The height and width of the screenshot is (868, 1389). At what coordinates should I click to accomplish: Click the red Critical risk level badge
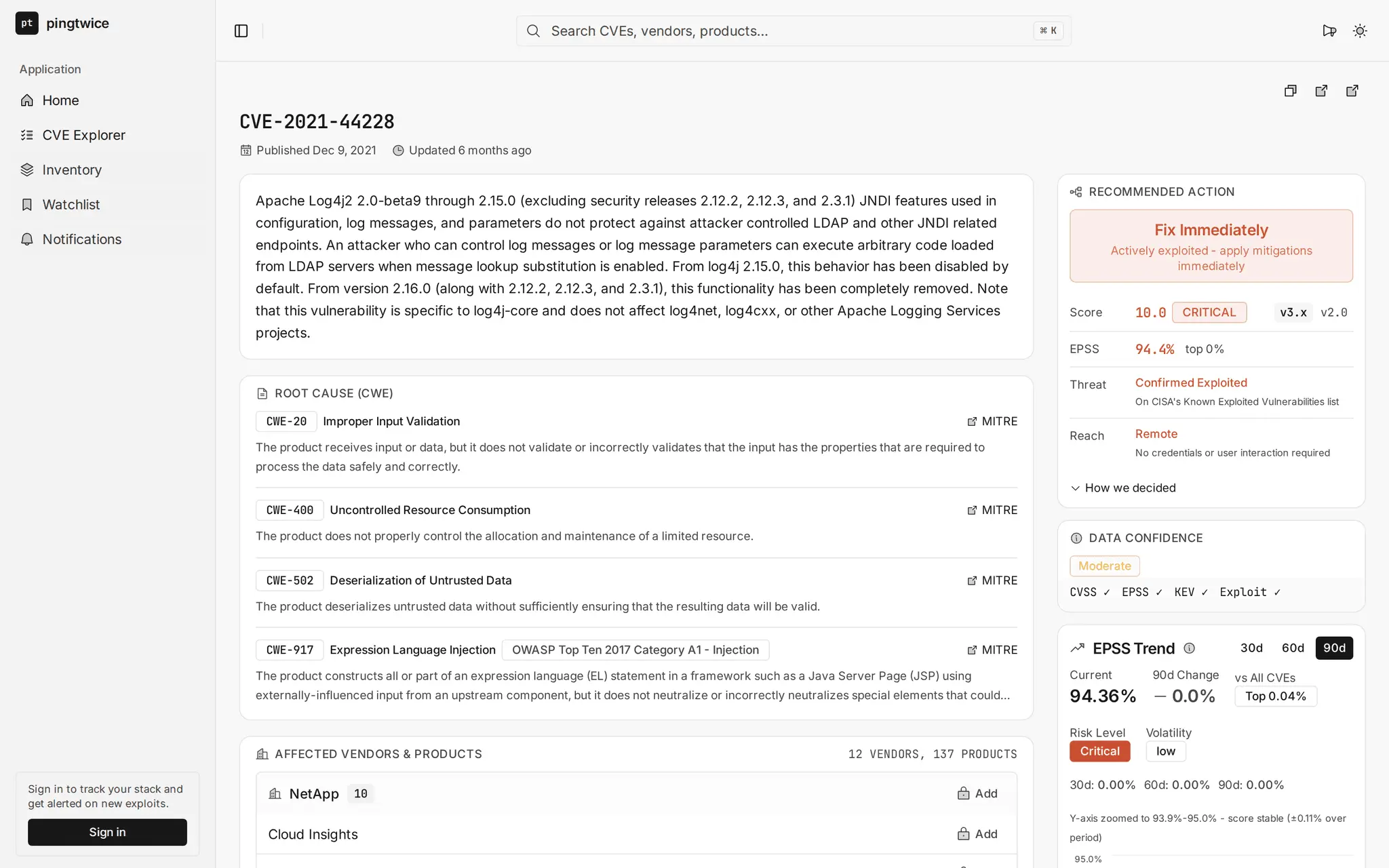(x=1100, y=751)
